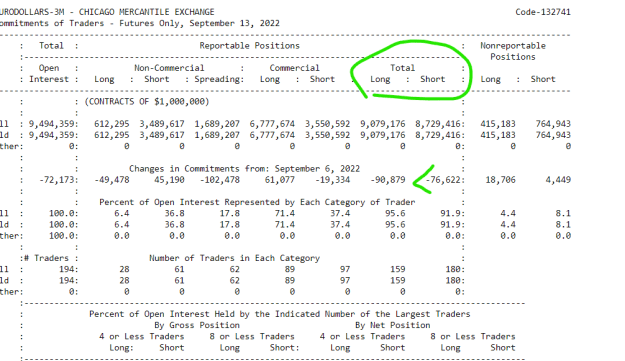
Task: Click the 'Open Interest' column header
Action: point(49,74)
